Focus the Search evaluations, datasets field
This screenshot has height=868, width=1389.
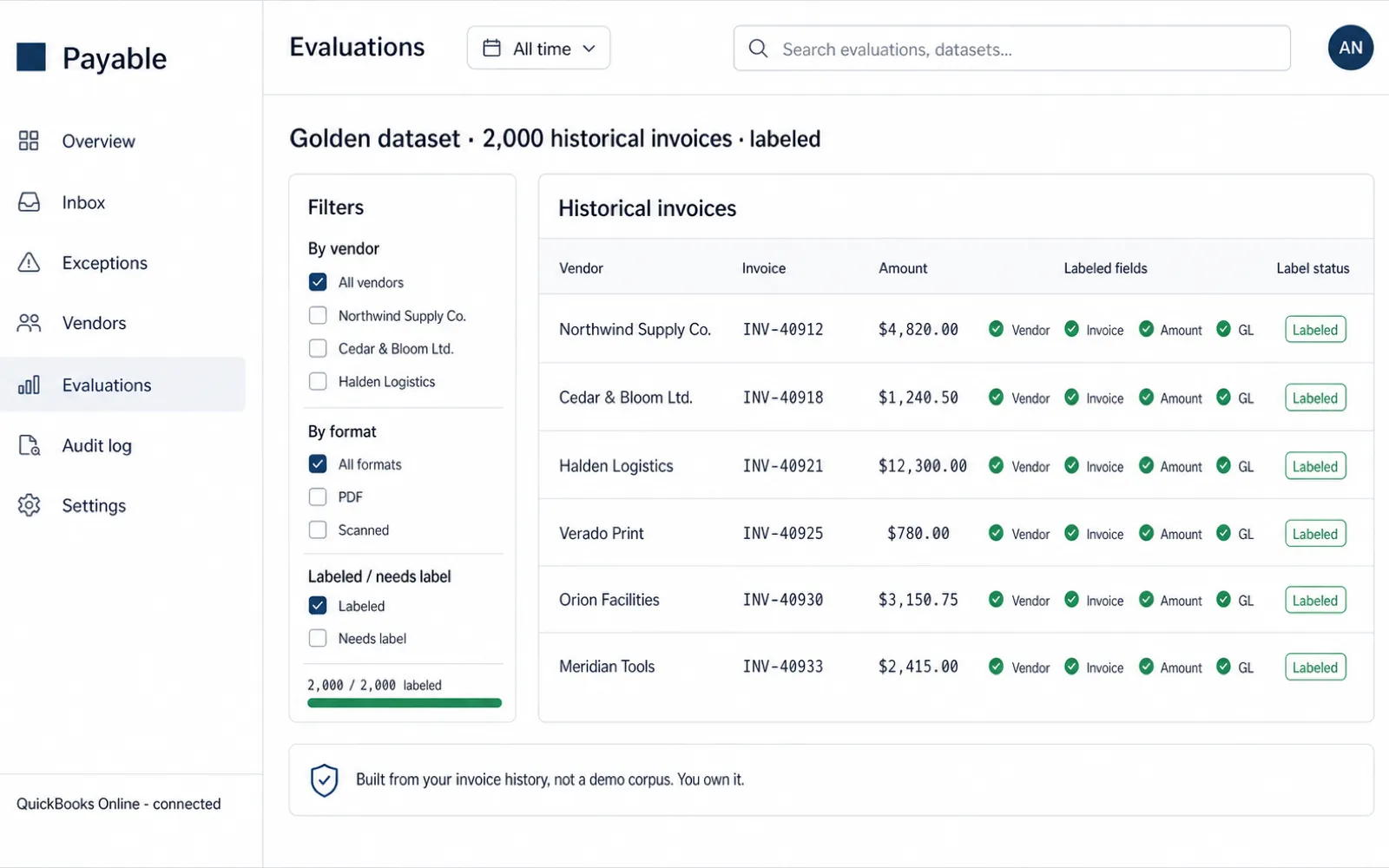[1011, 48]
